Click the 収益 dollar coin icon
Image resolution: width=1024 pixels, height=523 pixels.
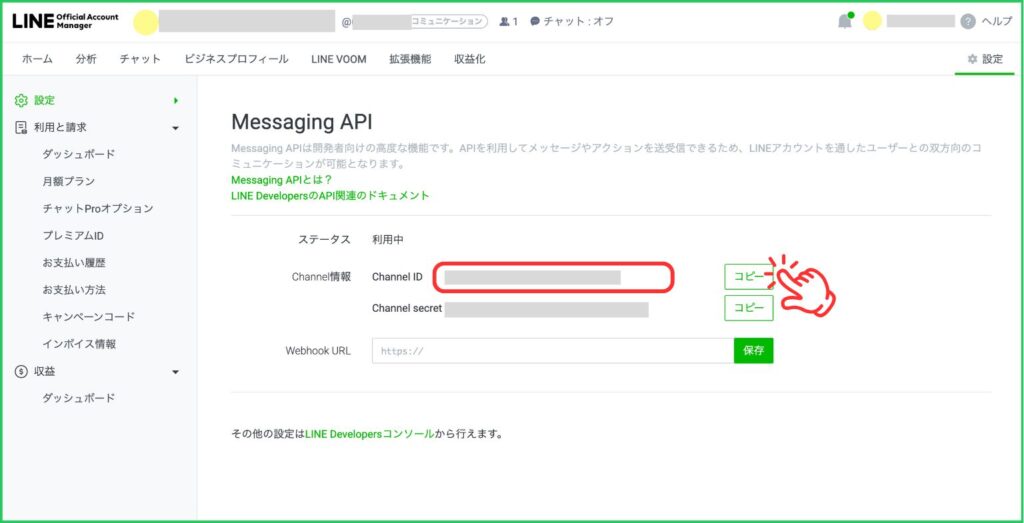point(21,371)
